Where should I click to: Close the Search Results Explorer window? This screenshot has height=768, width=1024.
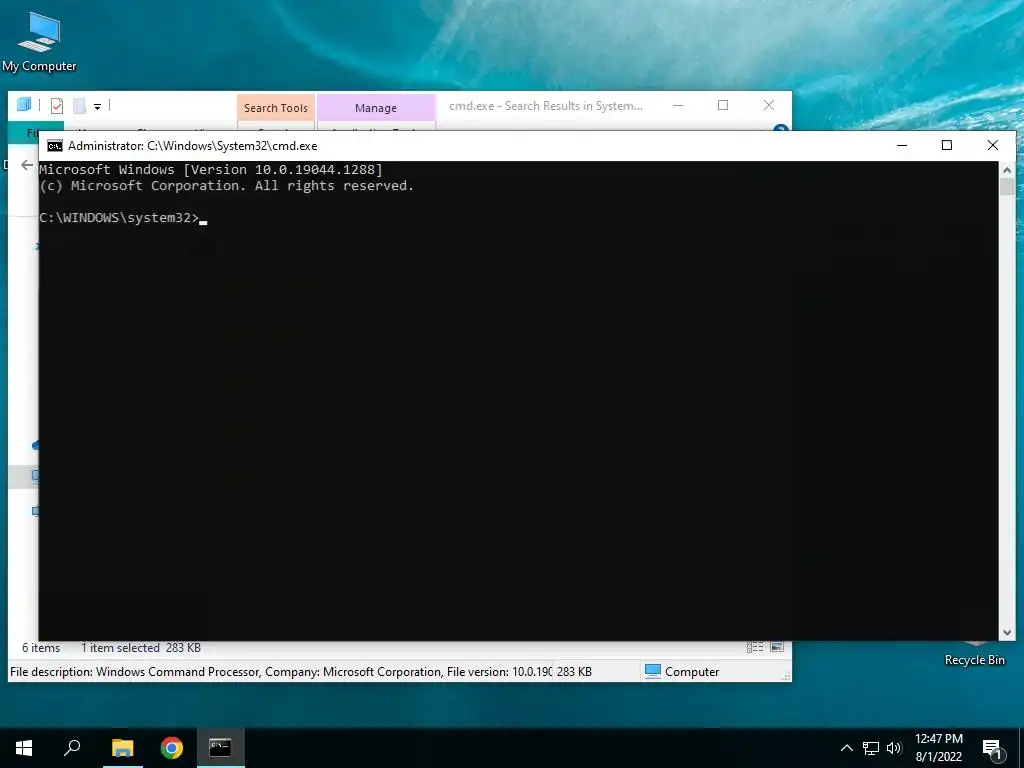pos(769,105)
